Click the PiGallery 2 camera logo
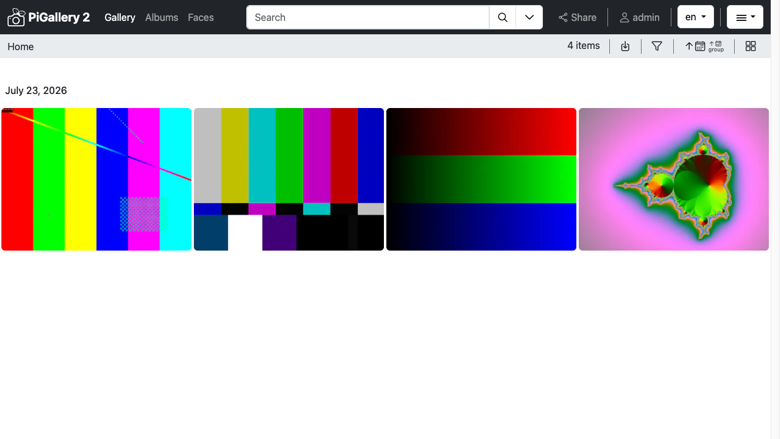Screen dimensions: 780x439 [16, 17]
